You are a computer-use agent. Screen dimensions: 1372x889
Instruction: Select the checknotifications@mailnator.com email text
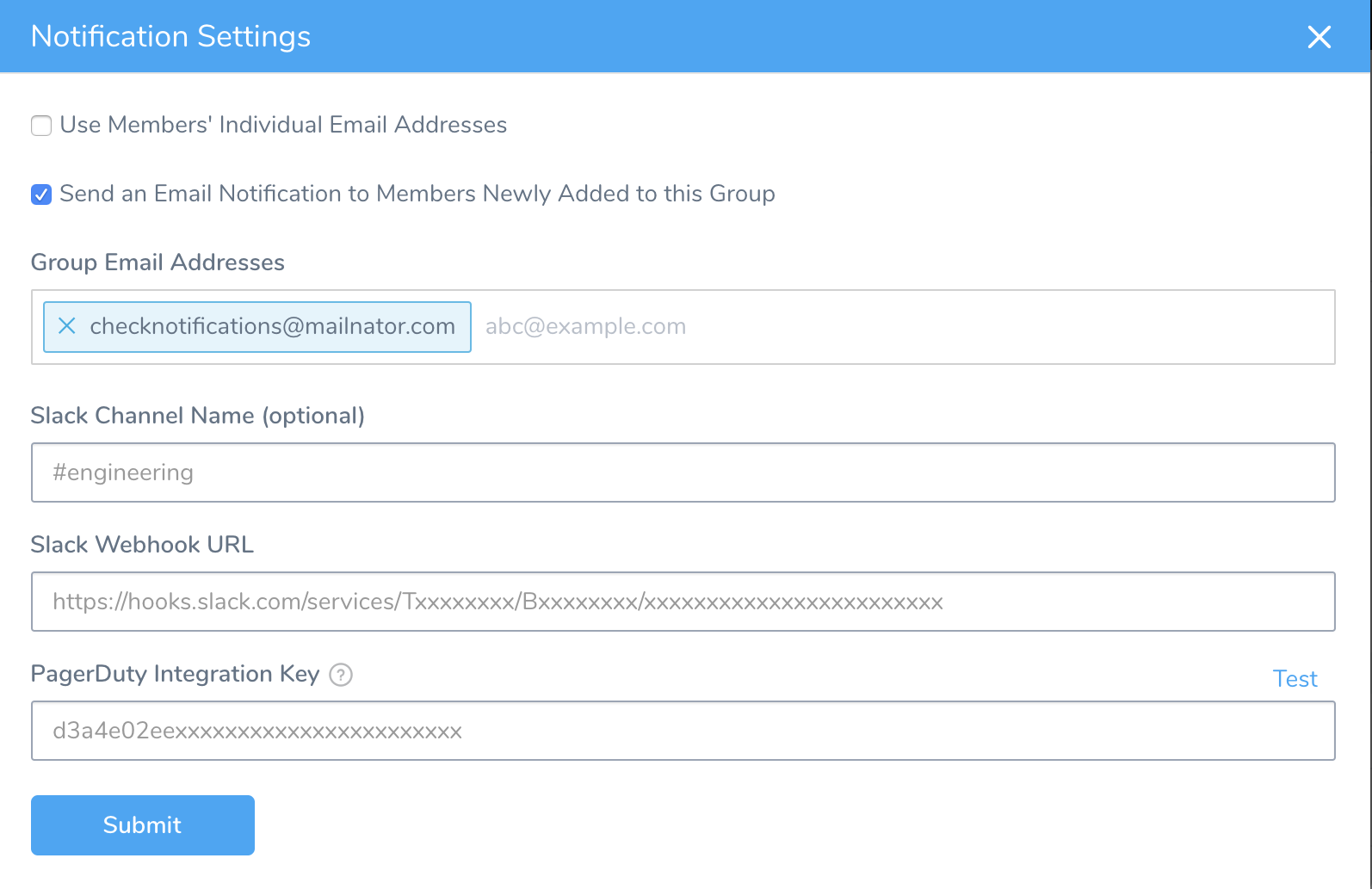pyautogui.click(x=272, y=326)
